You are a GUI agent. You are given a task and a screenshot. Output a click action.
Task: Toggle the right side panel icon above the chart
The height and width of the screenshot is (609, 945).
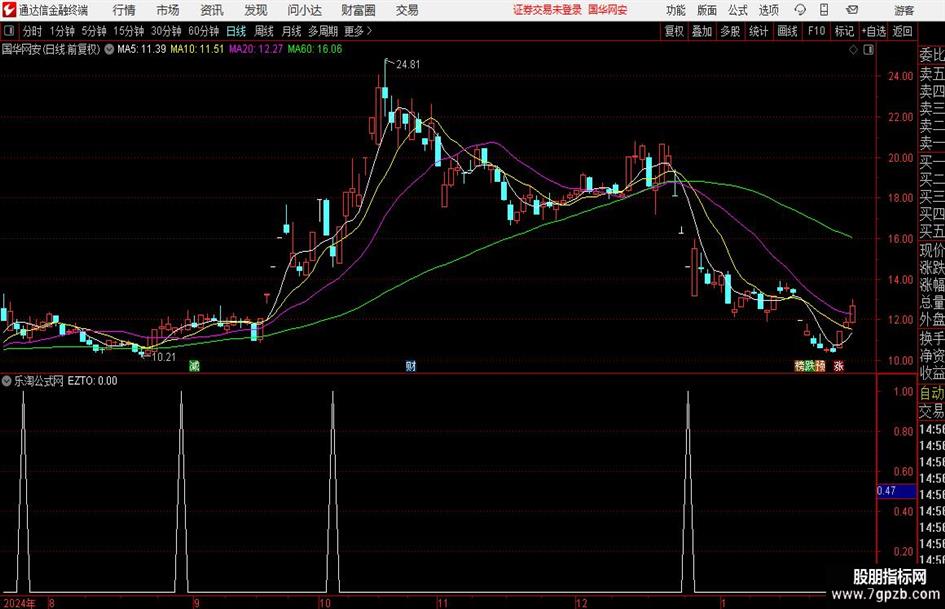(x=868, y=50)
